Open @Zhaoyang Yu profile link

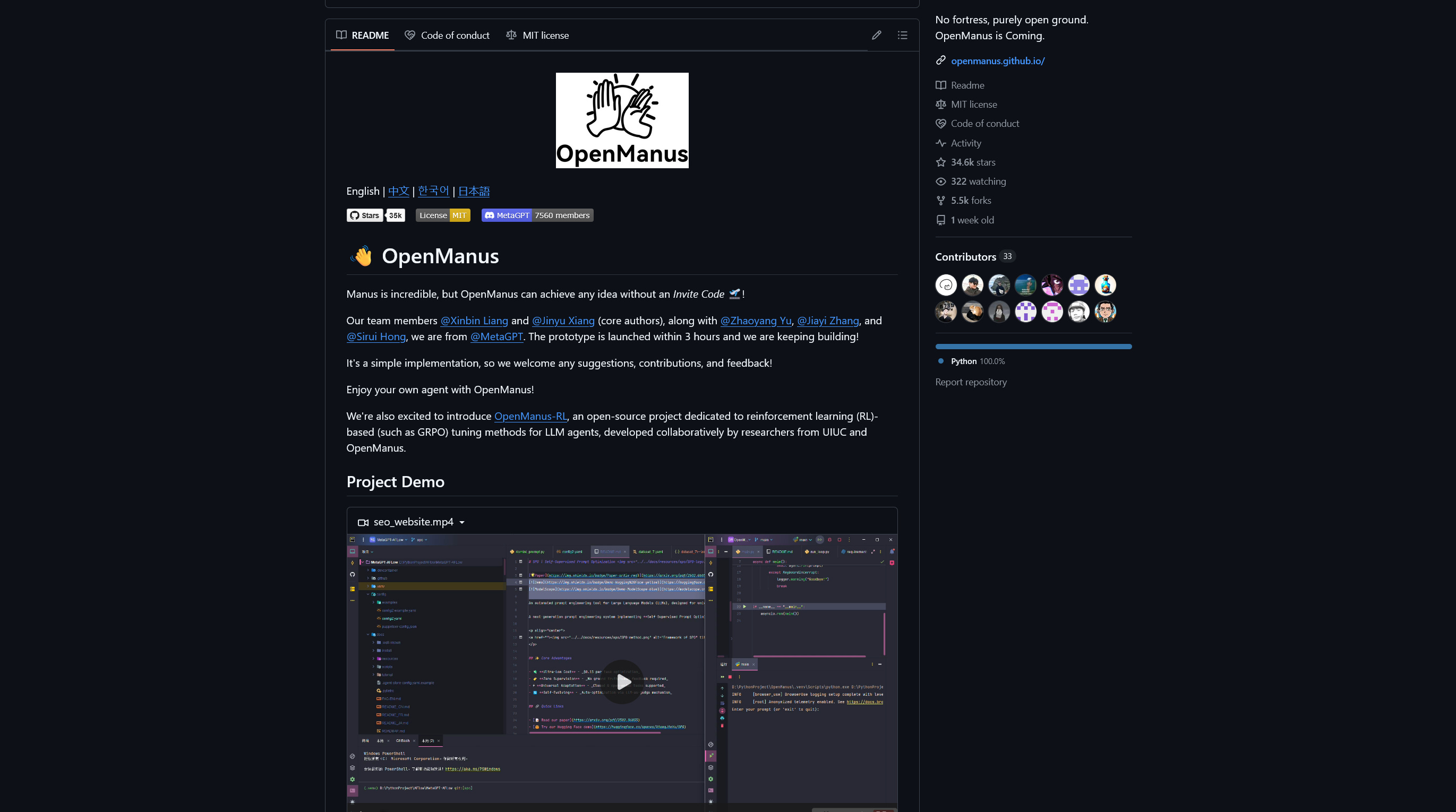click(756, 321)
